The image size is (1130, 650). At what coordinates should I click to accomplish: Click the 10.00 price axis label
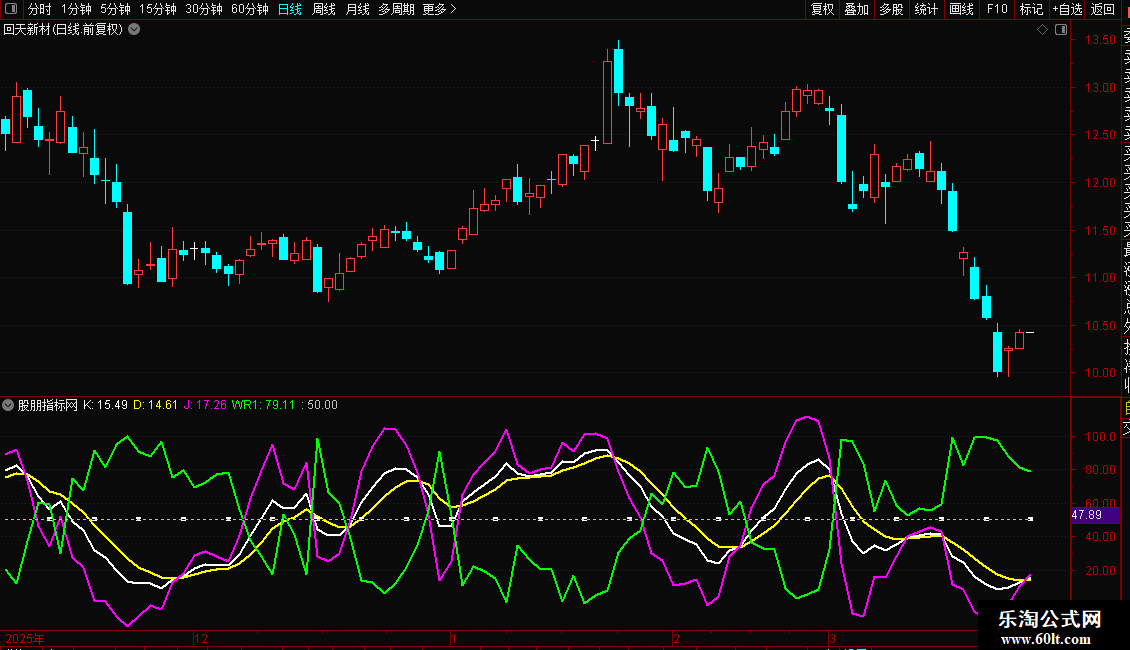(1100, 373)
